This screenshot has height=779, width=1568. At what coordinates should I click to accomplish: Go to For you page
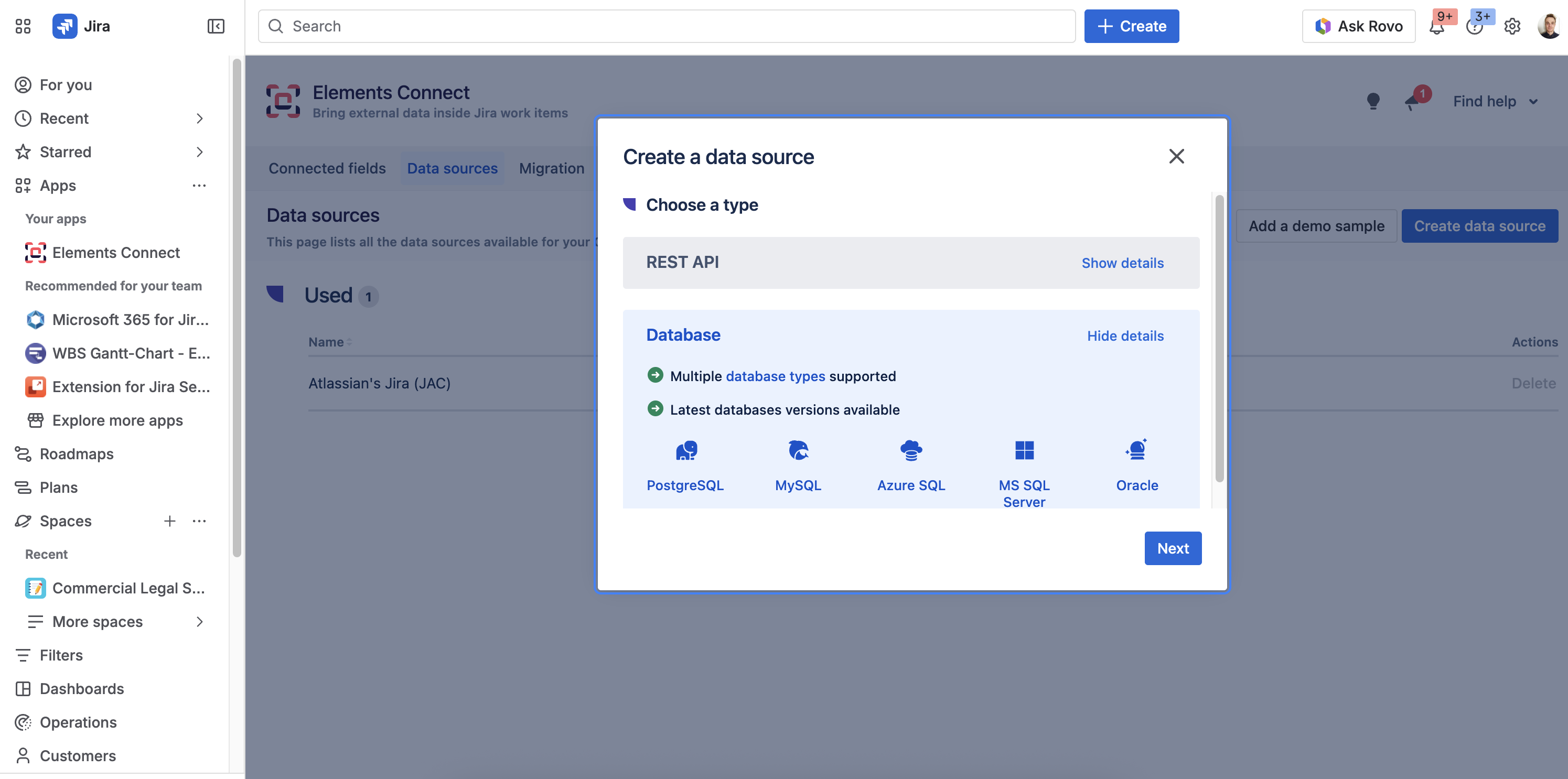coord(66,84)
